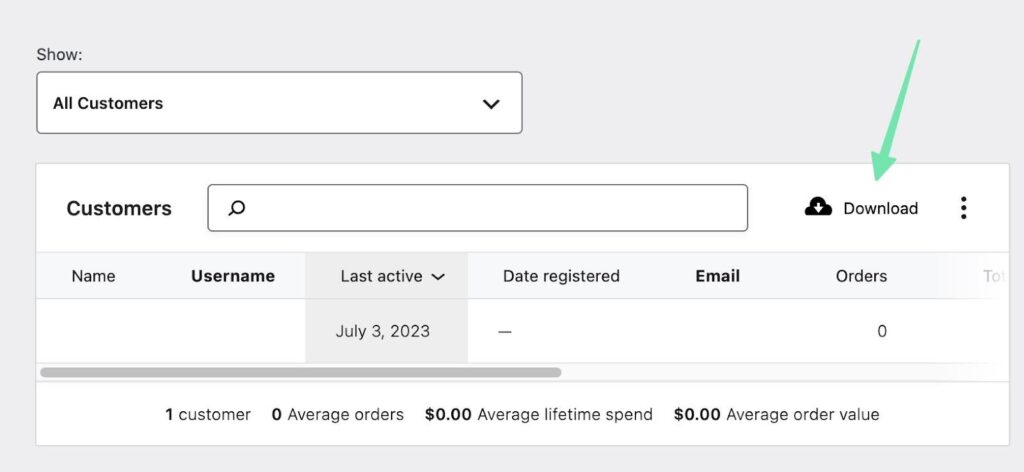
Task: Sort by Username column
Action: (x=233, y=276)
